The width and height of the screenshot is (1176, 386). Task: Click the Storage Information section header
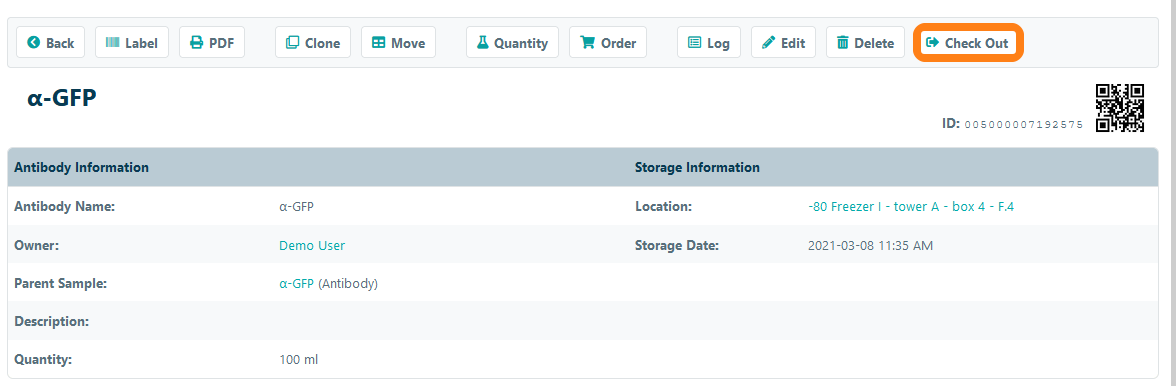[698, 167]
